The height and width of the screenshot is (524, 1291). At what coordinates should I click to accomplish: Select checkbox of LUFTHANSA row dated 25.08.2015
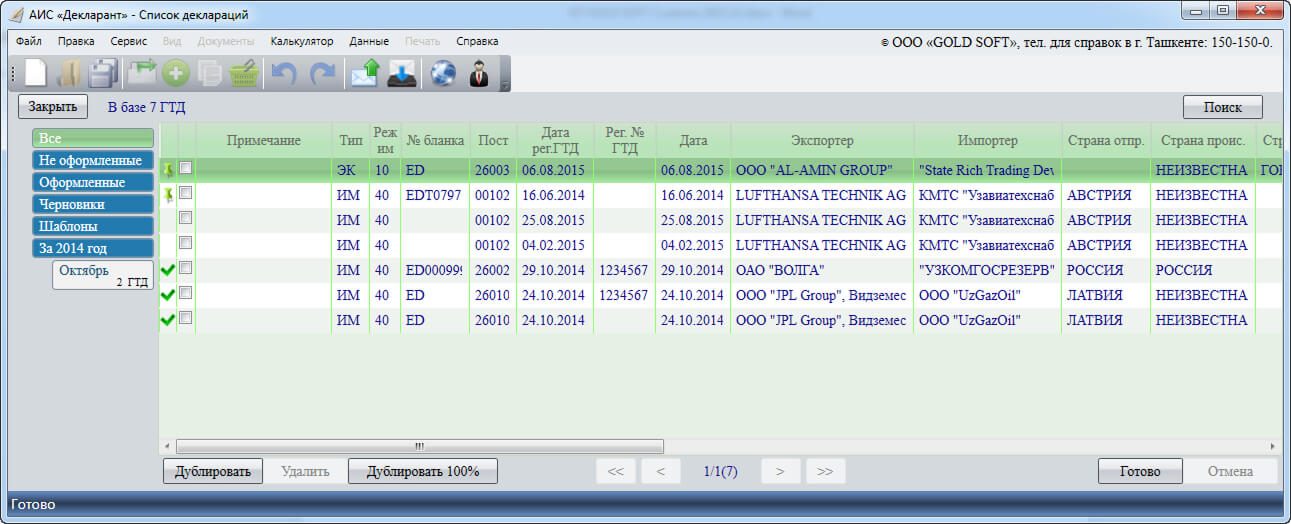coord(186,219)
